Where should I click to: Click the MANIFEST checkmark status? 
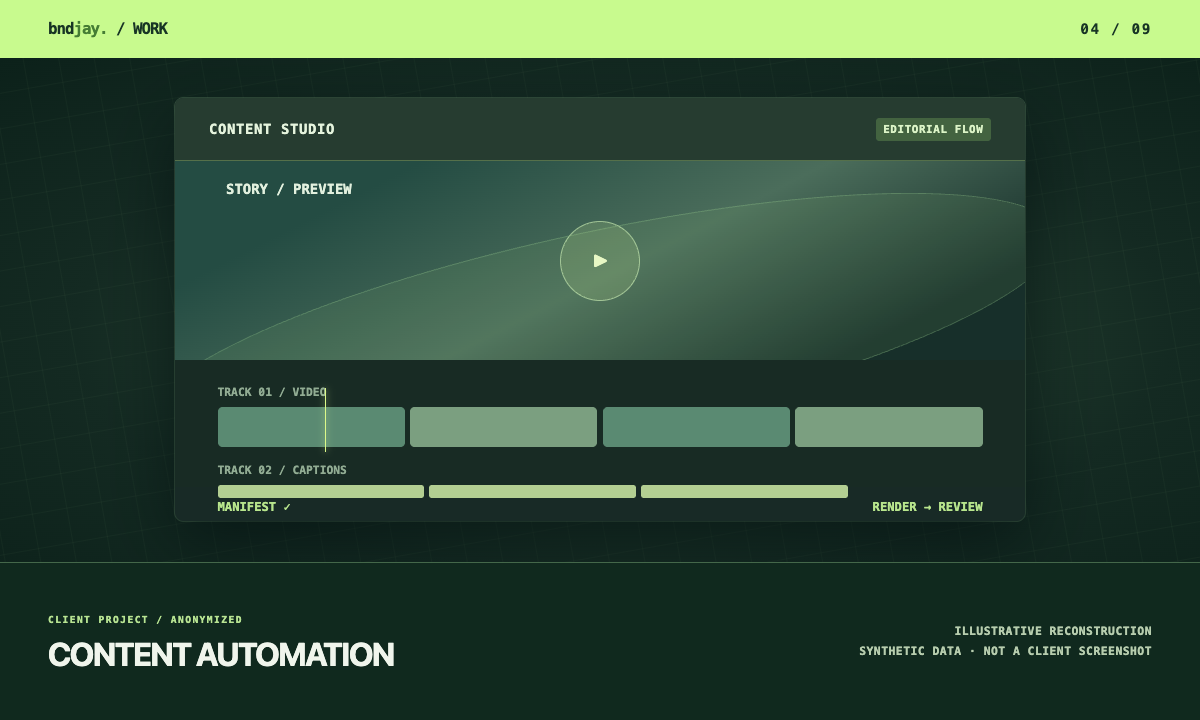pos(254,507)
